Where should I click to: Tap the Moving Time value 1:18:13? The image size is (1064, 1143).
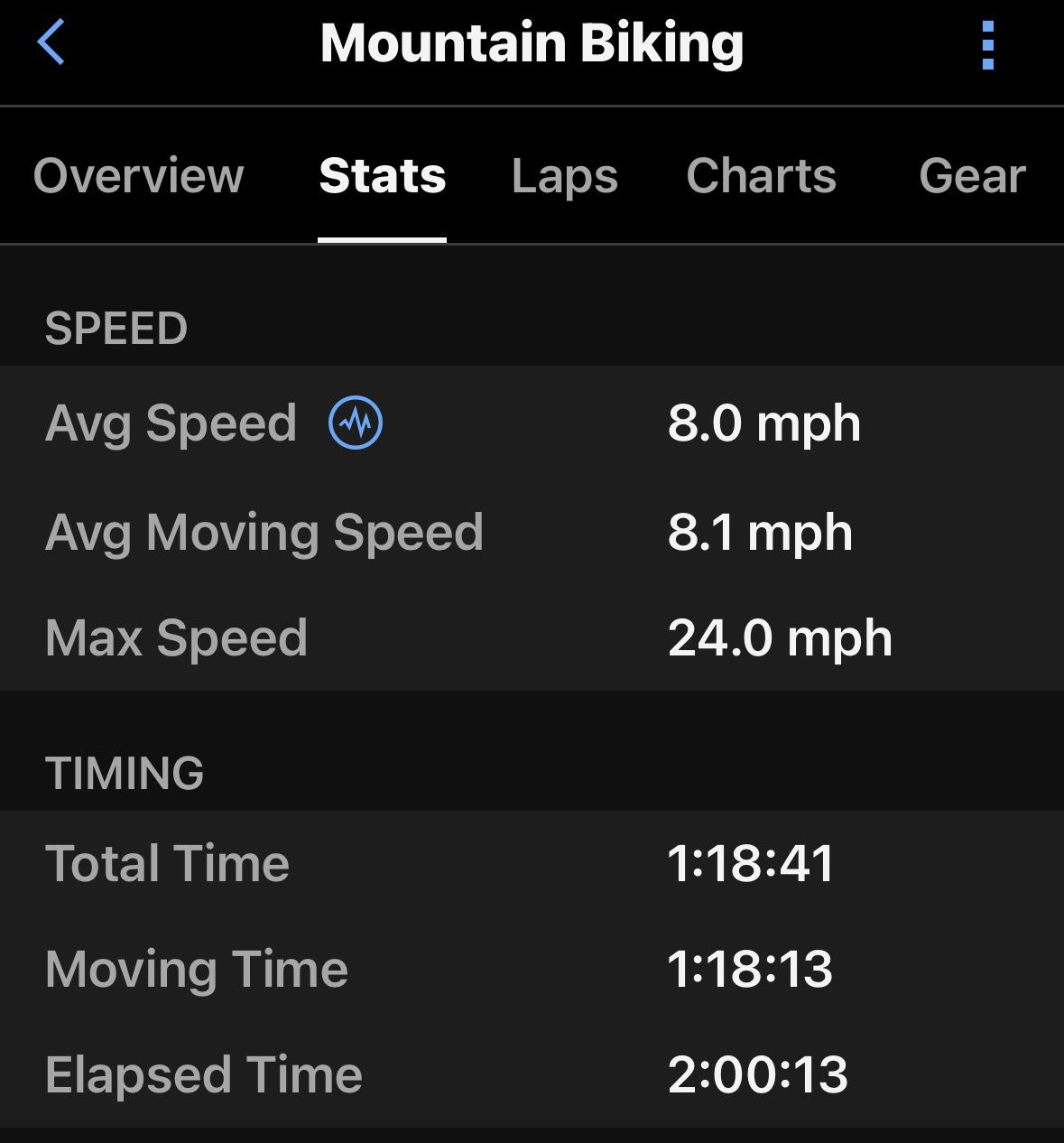pyautogui.click(x=750, y=969)
